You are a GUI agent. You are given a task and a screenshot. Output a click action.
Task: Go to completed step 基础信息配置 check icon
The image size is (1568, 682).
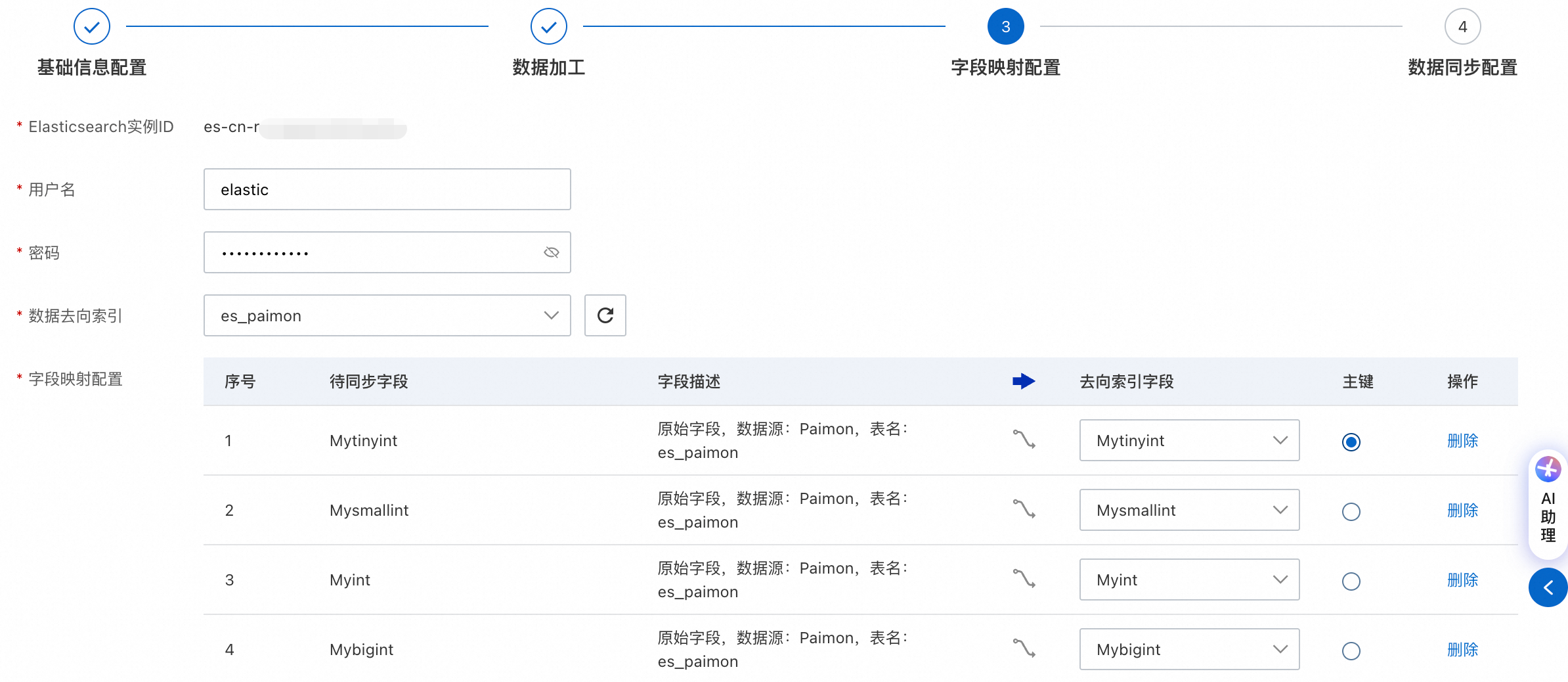(92, 26)
